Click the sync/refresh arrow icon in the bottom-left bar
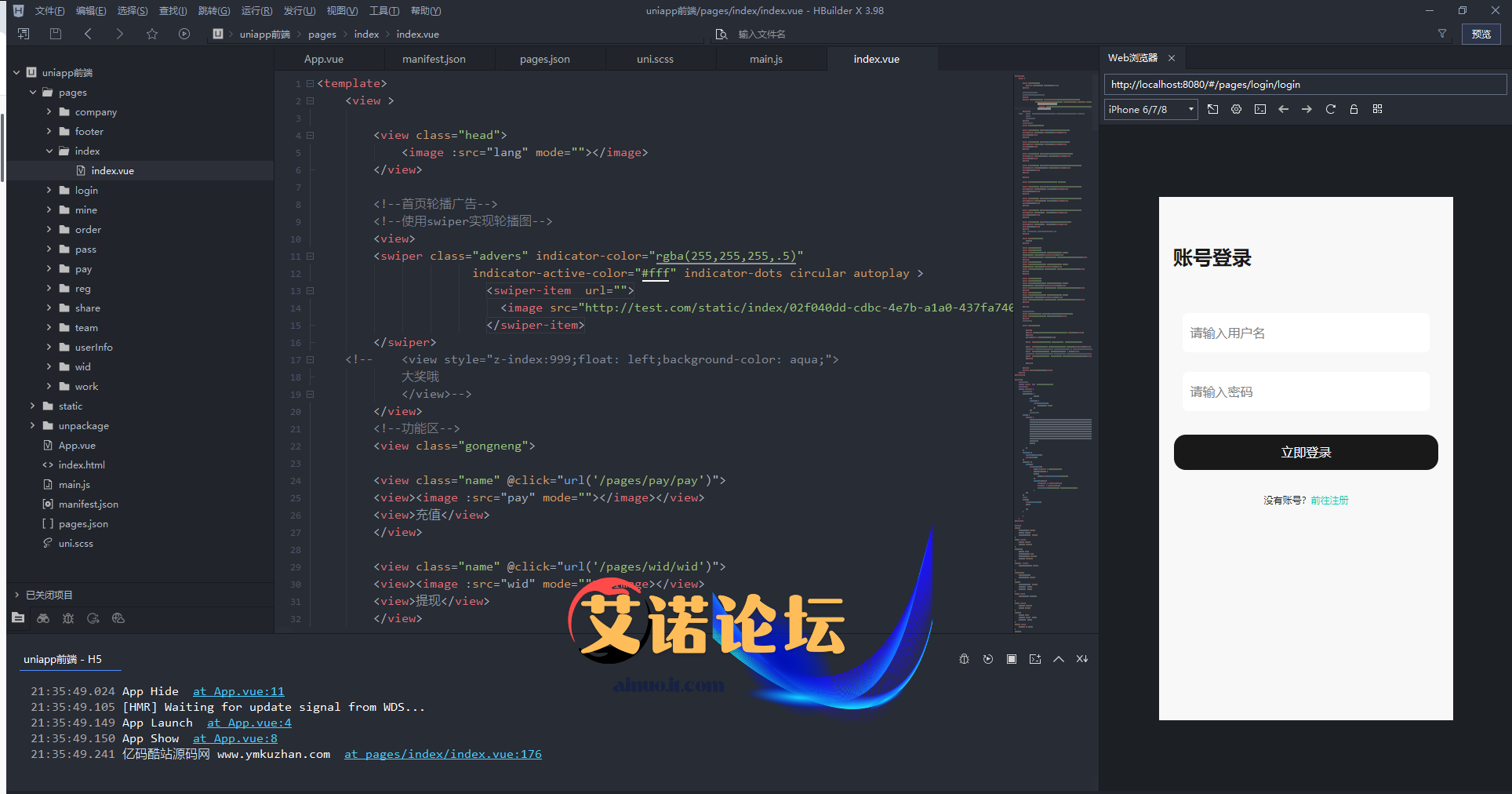The image size is (1512, 794). coord(93,618)
